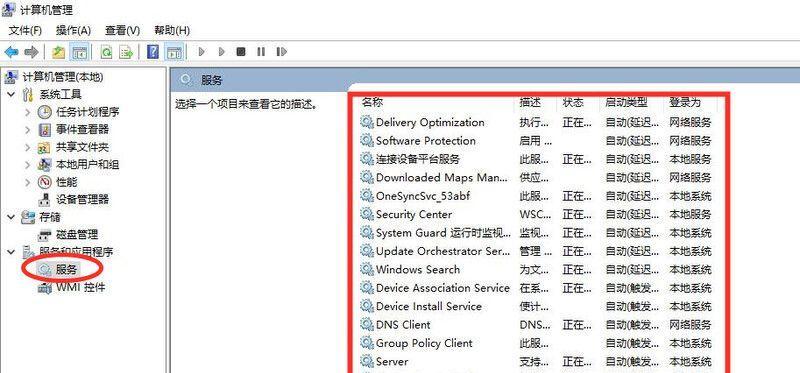The width and height of the screenshot is (800, 373).
Task: Open the 操作(A) menu
Action: coord(73,30)
